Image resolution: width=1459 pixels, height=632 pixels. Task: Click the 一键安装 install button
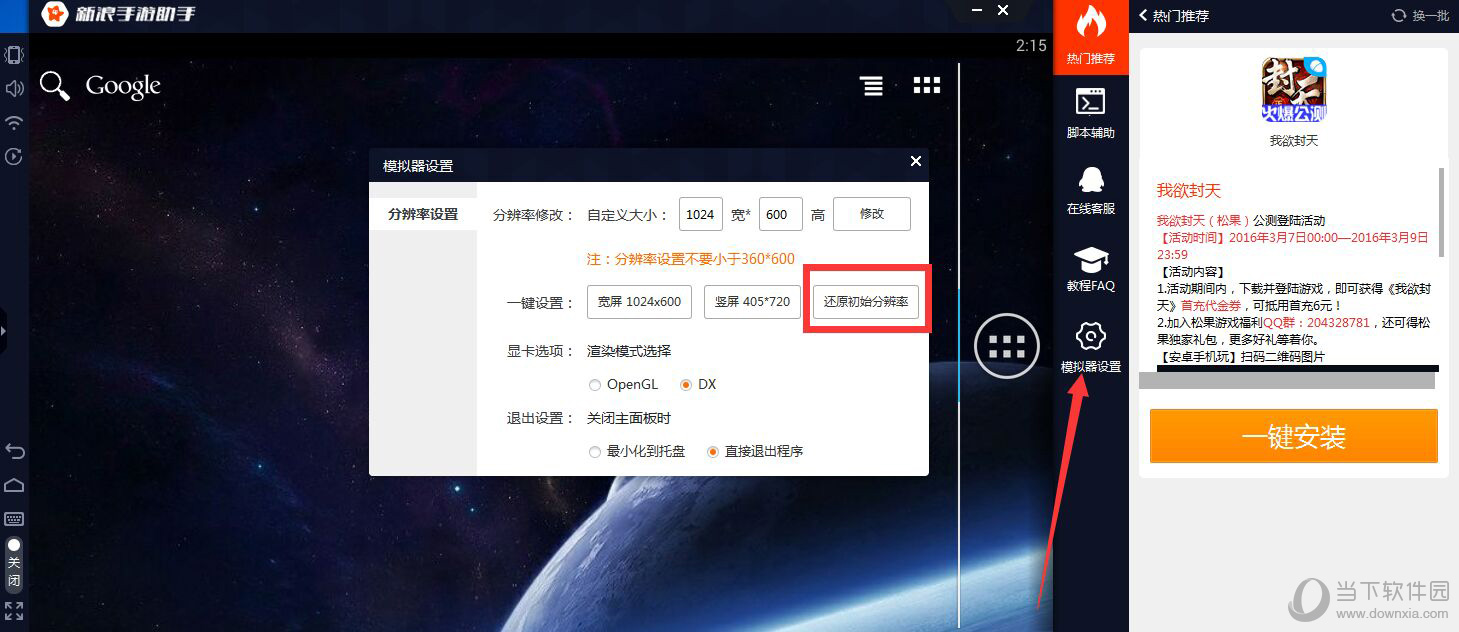click(1291, 436)
